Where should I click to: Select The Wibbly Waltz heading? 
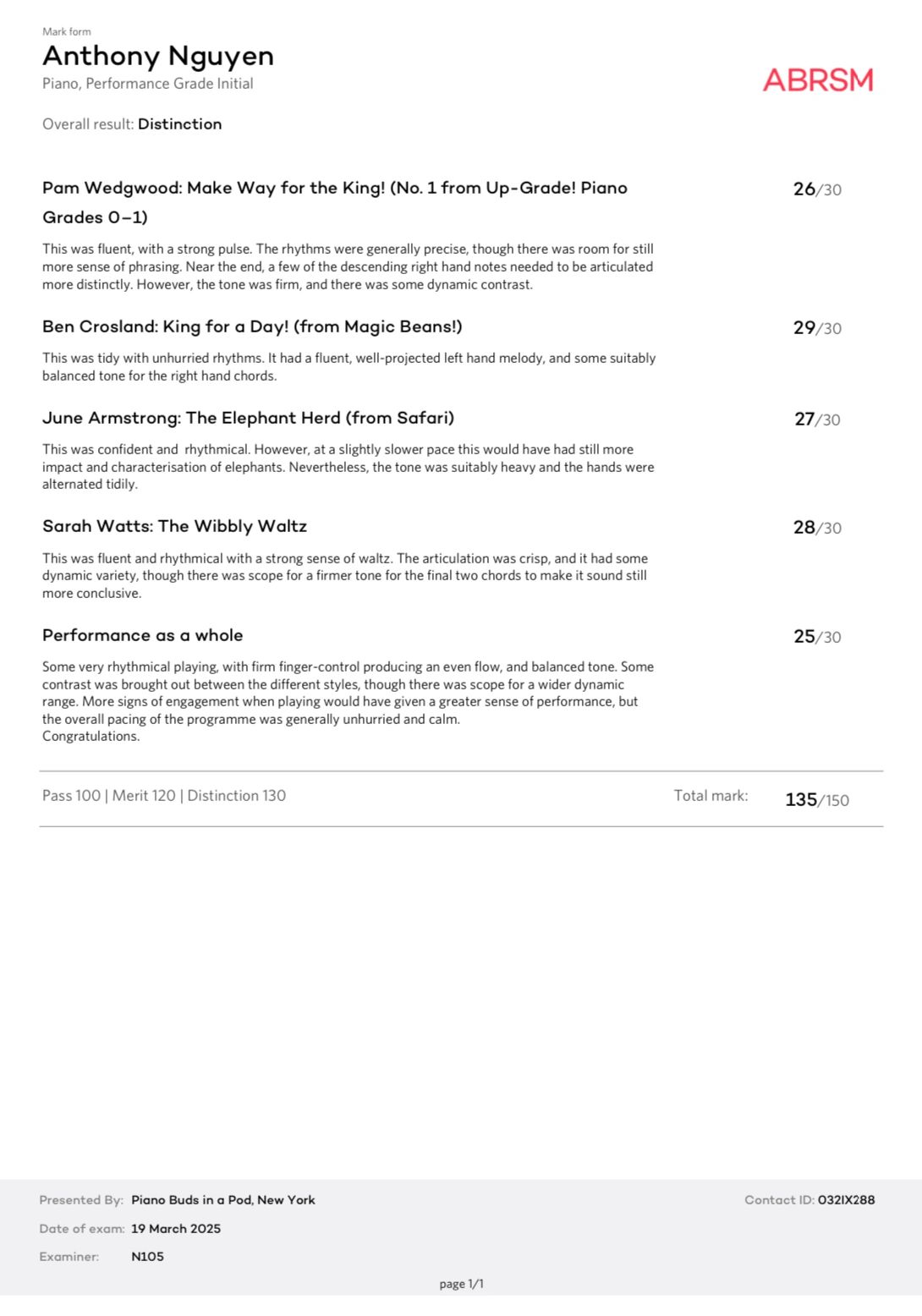[x=174, y=526]
